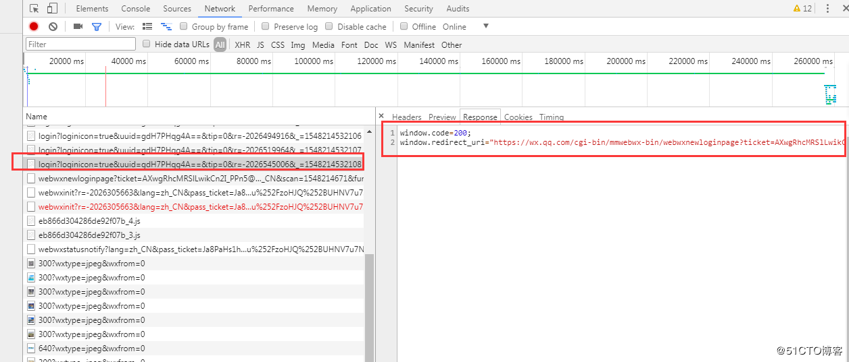This screenshot has width=849, height=362.
Task: Clear the network log
Action: [x=53, y=27]
